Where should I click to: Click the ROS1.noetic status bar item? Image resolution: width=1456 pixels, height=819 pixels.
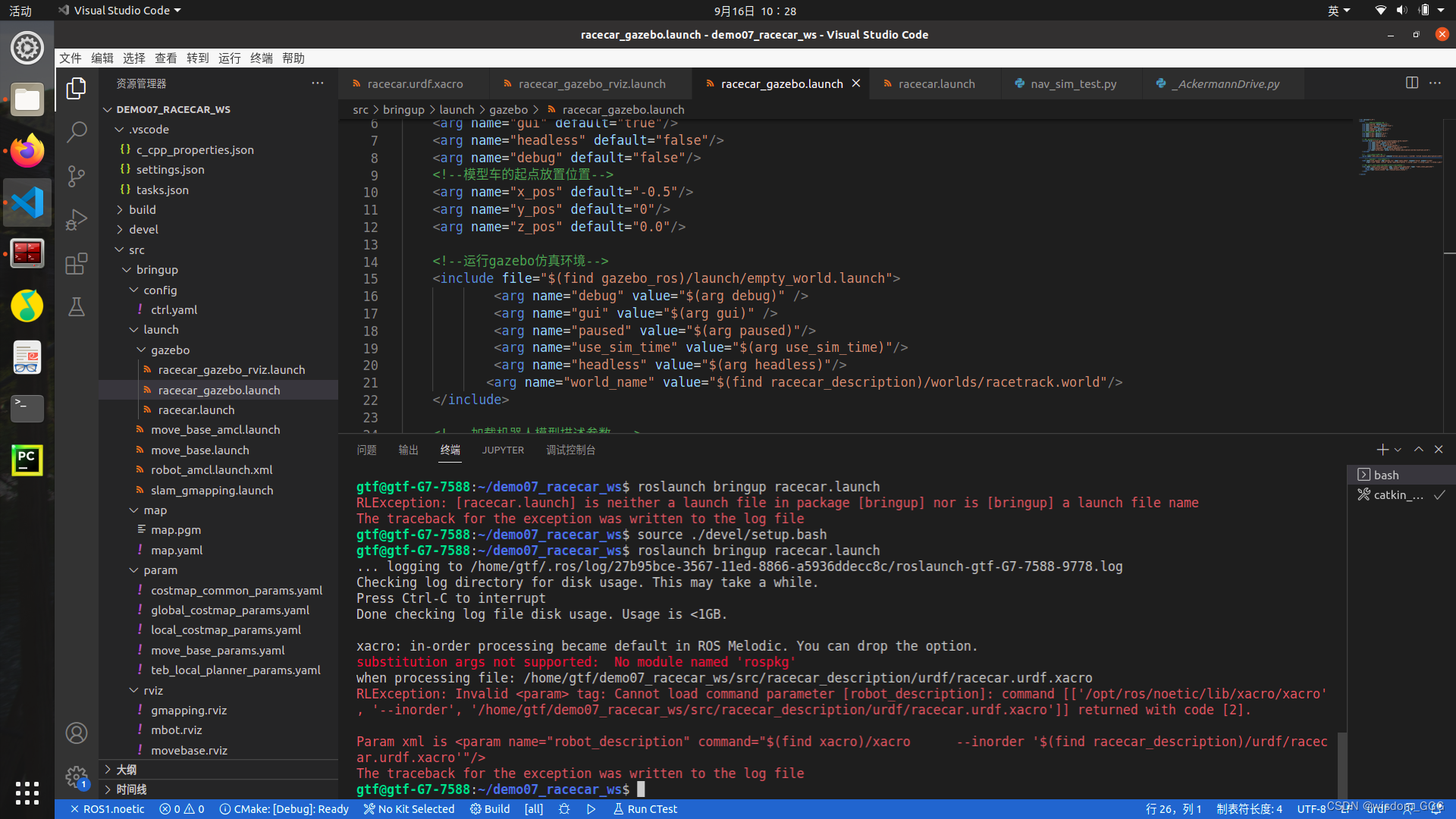[x=108, y=809]
